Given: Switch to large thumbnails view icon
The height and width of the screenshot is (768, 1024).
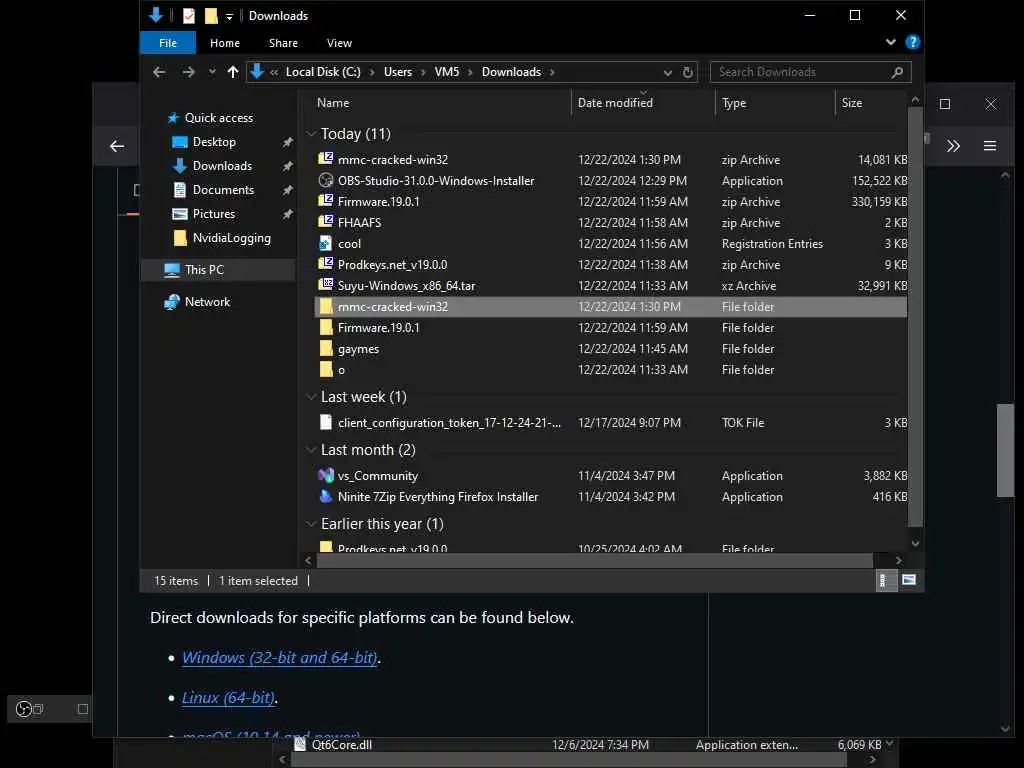Looking at the screenshot, I should point(908,580).
